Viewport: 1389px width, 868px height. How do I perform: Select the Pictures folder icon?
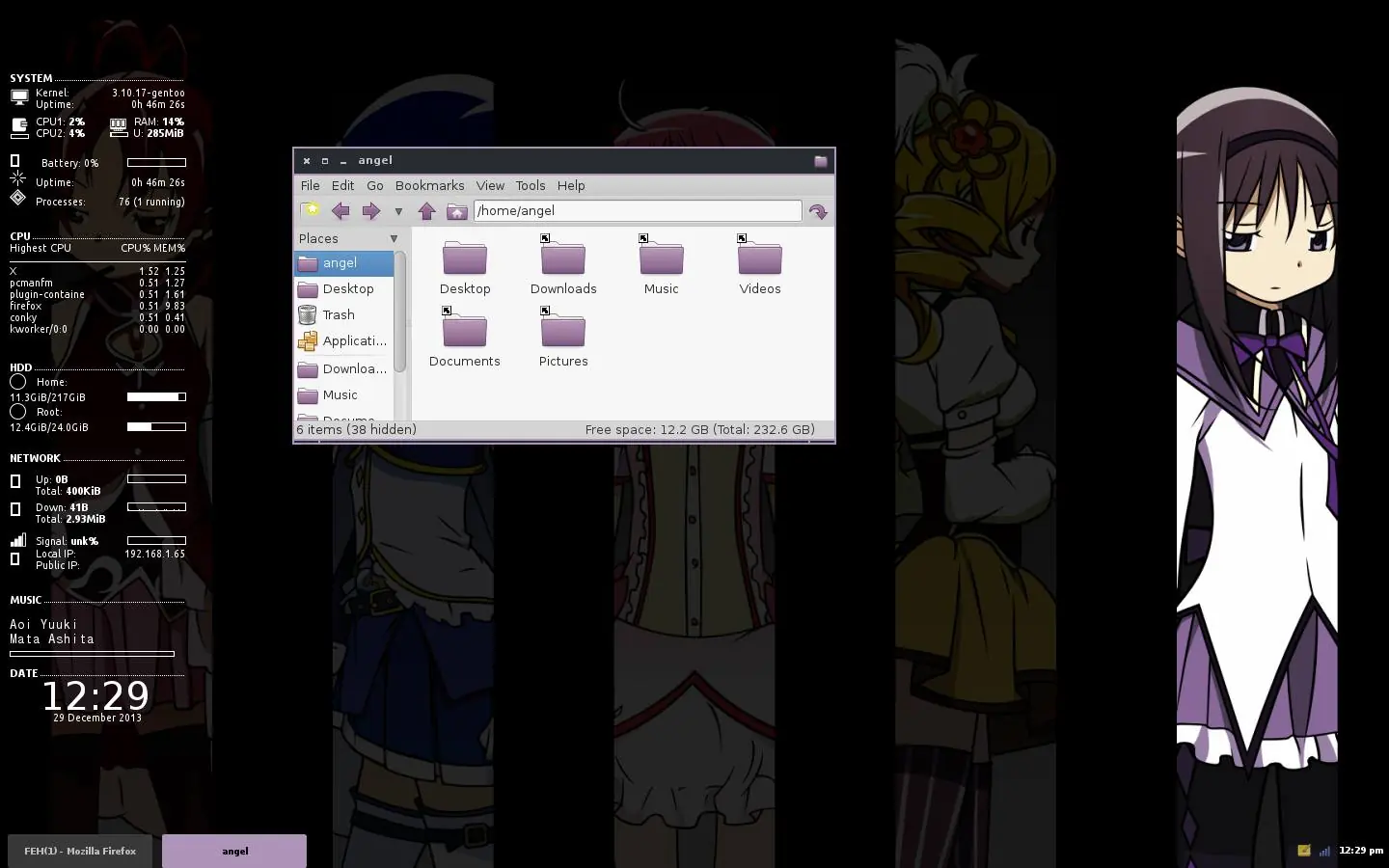(563, 331)
